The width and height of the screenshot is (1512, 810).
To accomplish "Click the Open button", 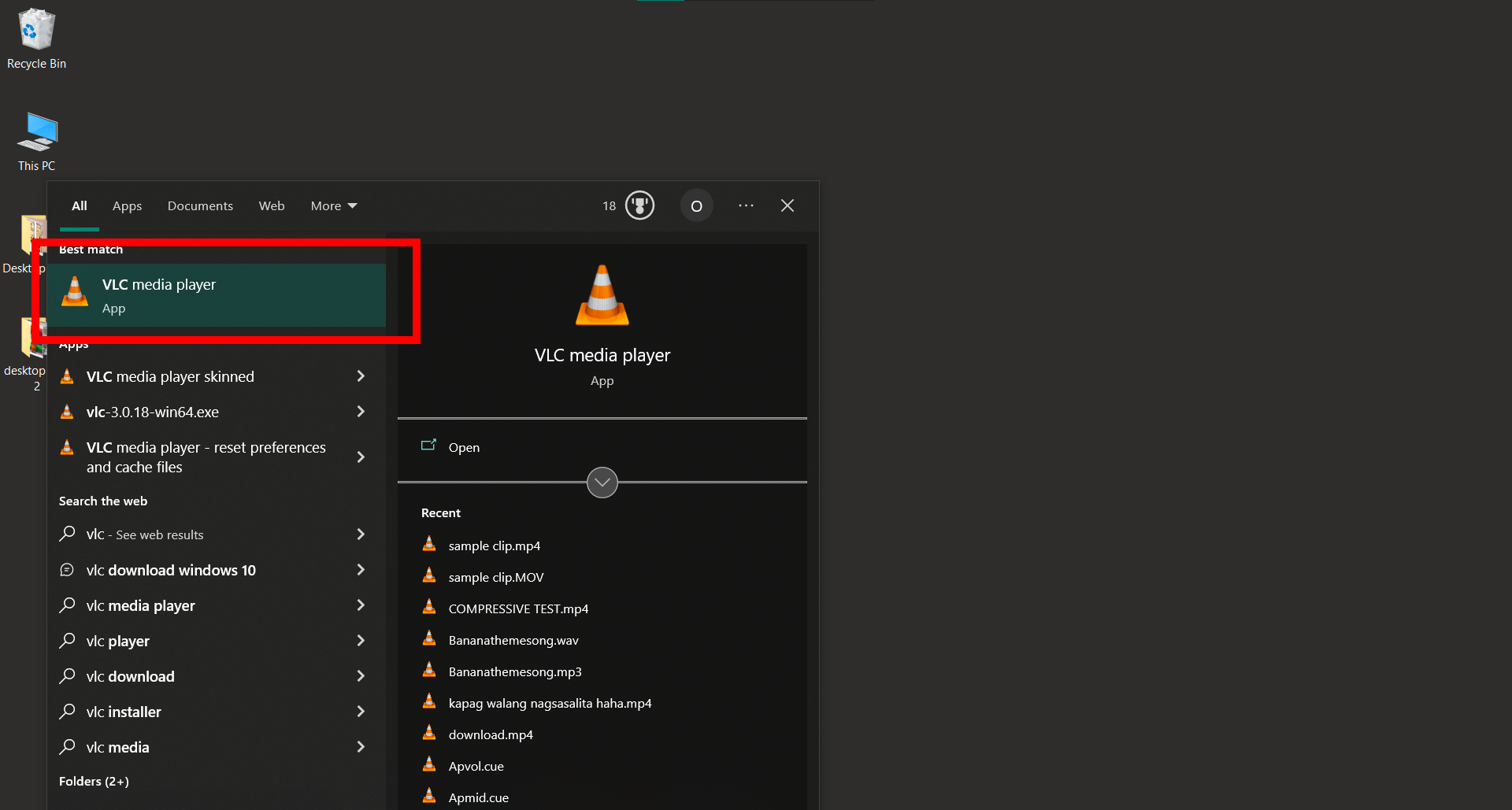I will click(x=464, y=447).
